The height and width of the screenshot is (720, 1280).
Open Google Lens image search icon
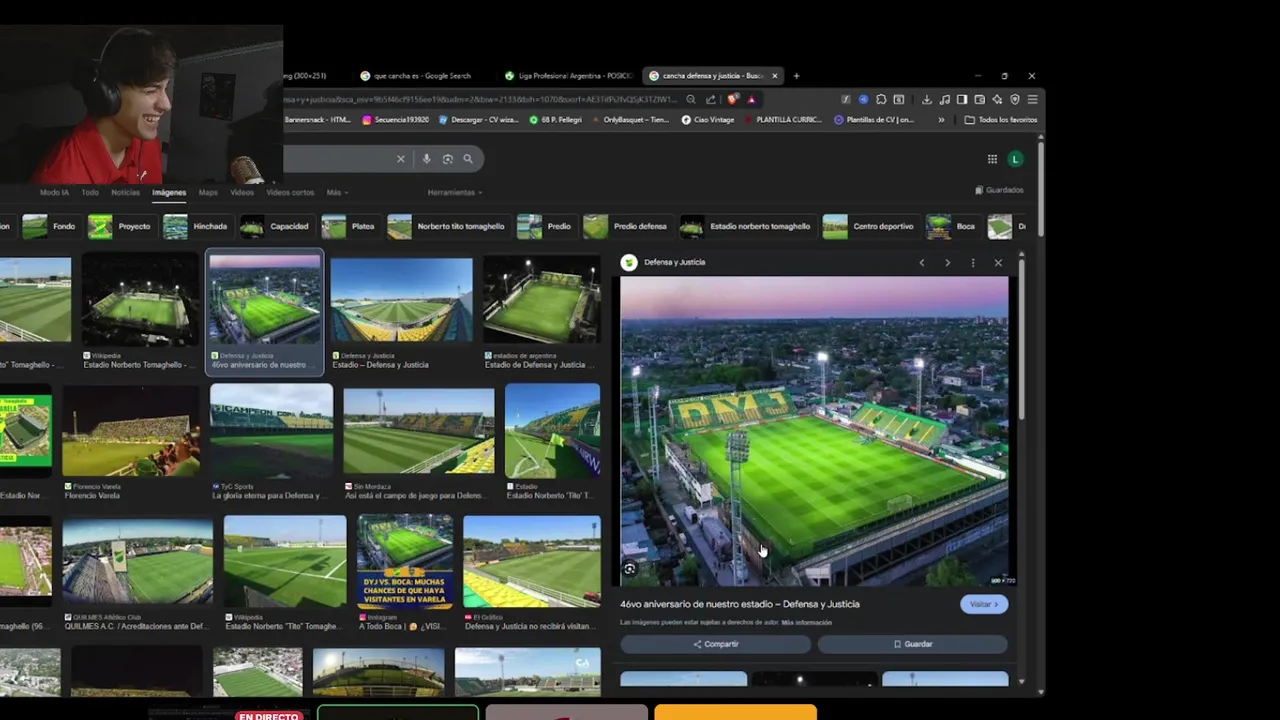pyautogui.click(x=447, y=158)
